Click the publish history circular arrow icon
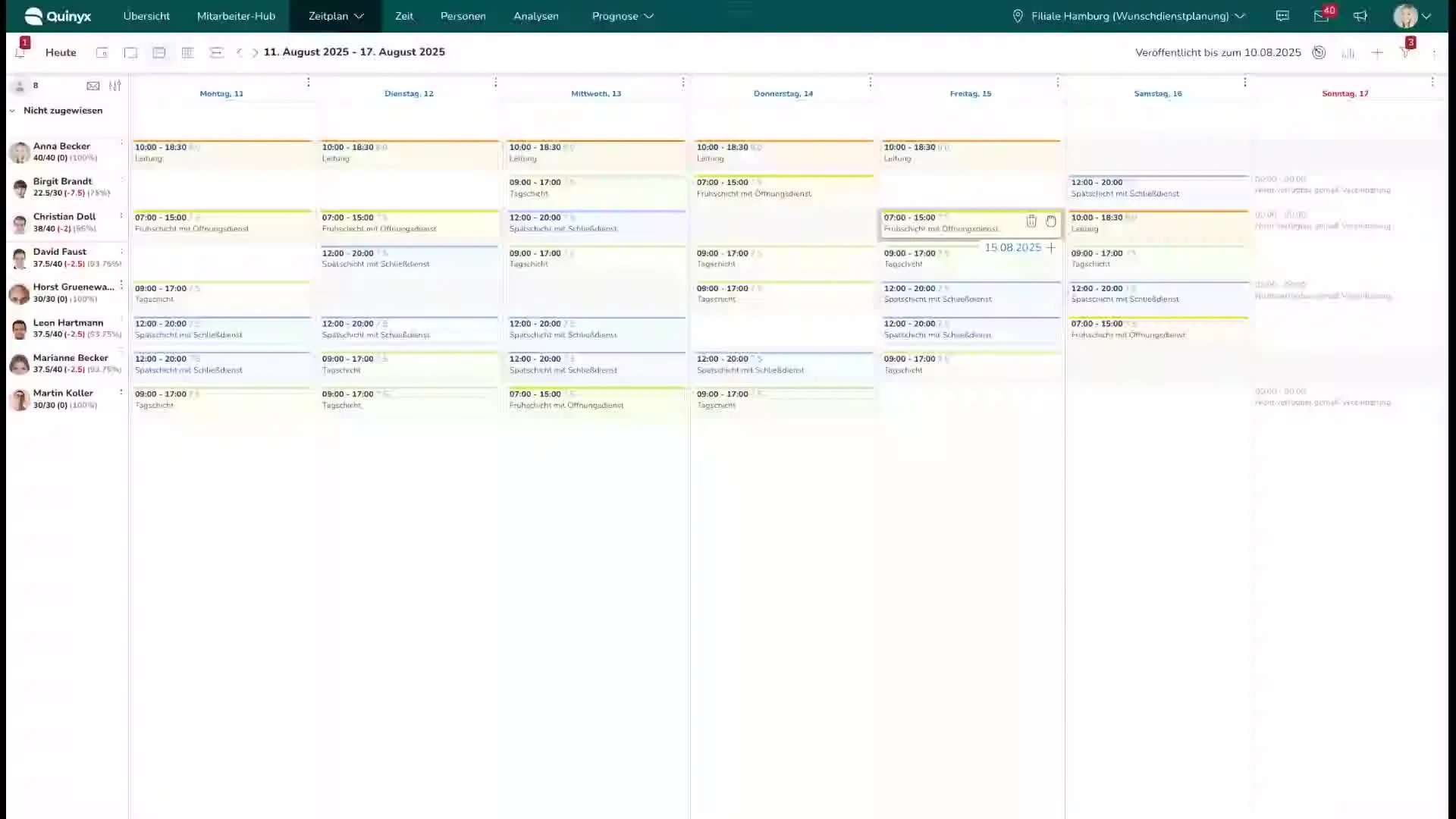Image resolution: width=1456 pixels, height=819 pixels. coord(1319,52)
